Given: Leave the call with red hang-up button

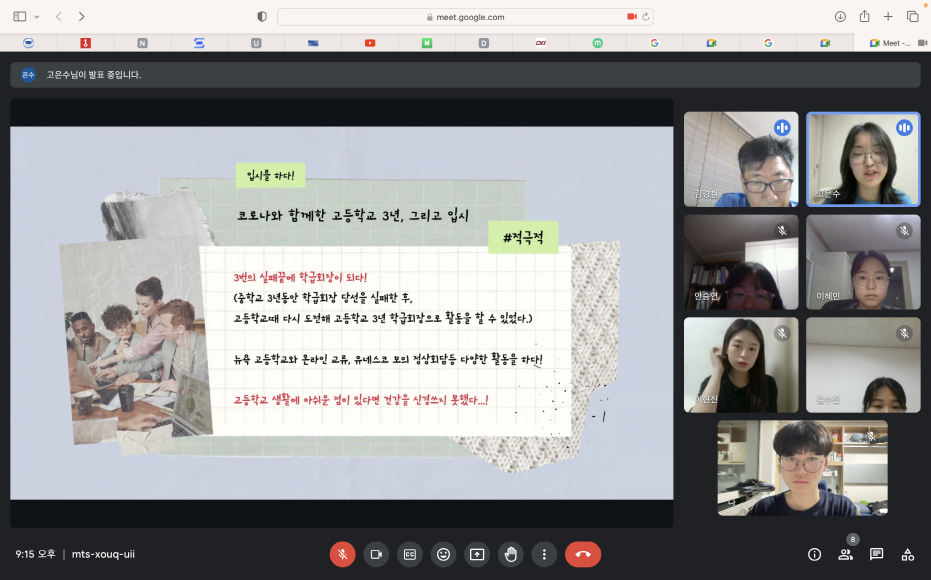Looking at the screenshot, I should 583,554.
